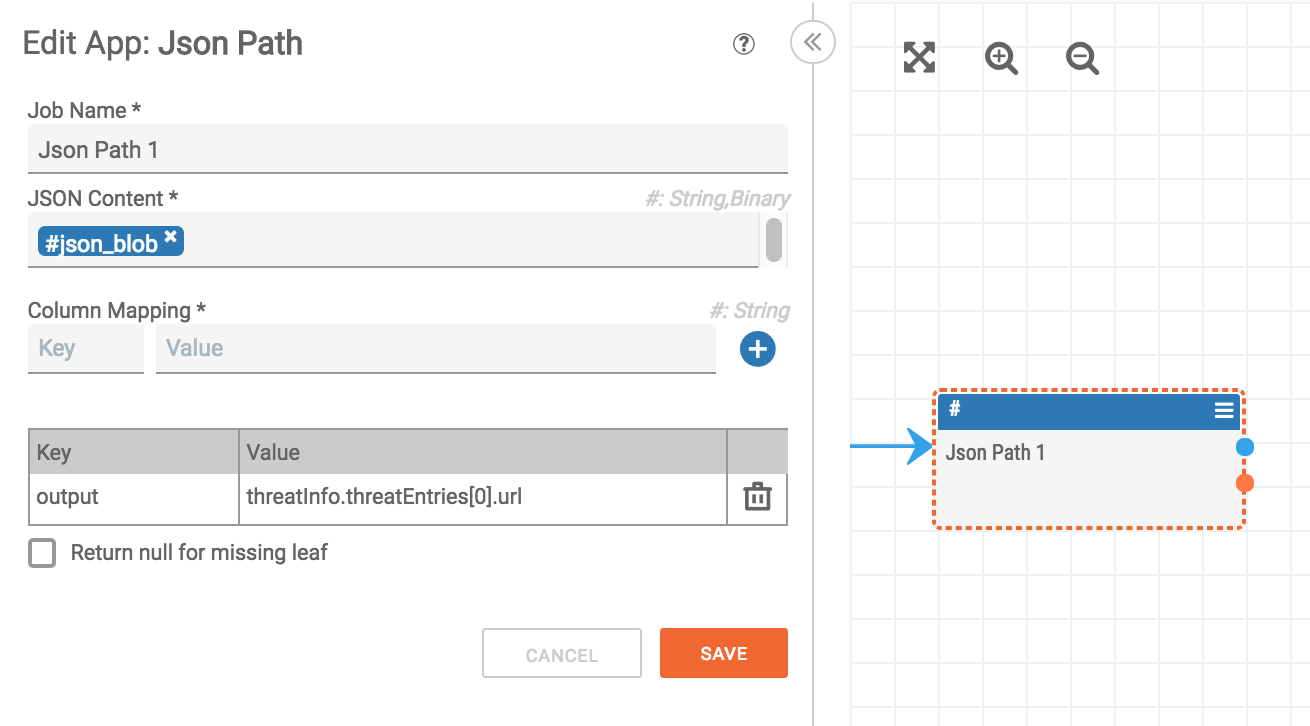Click the help question mark icon
Viewport: 1310px width, 726px height.
click(x=743, y=44)
